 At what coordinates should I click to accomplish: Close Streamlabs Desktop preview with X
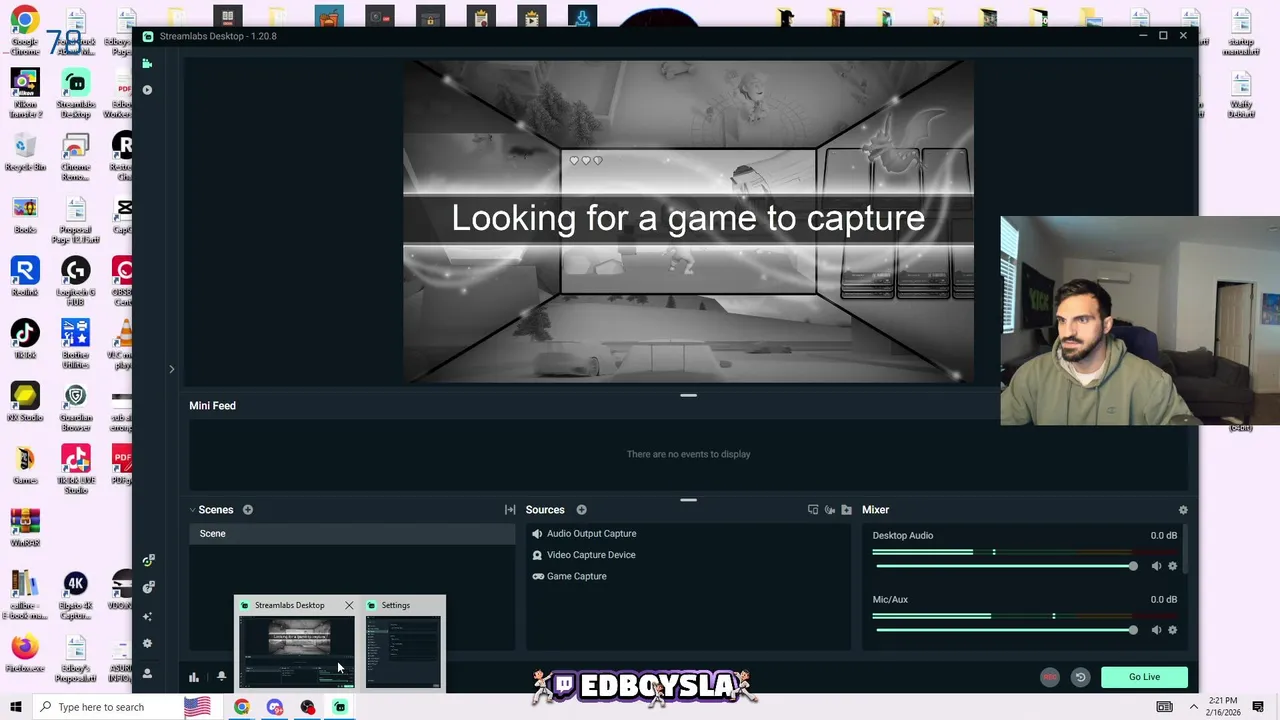[349, 605]
